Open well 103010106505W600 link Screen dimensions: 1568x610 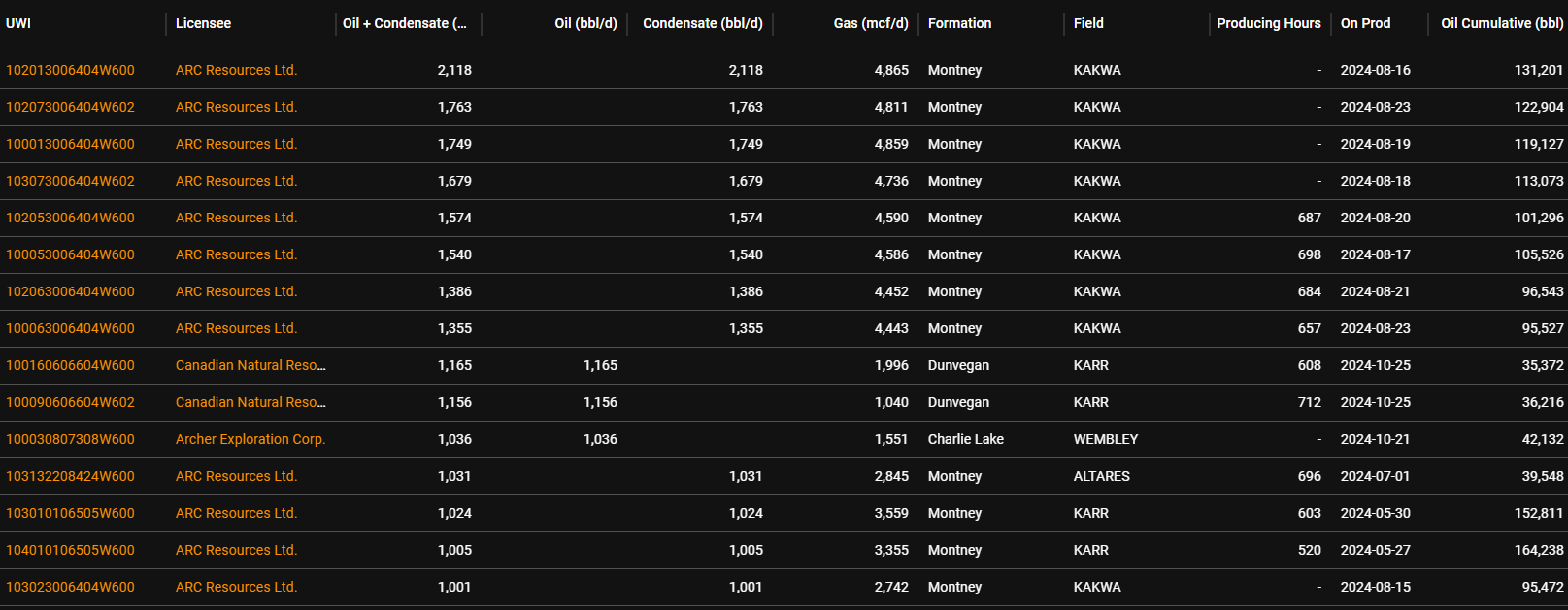(x=70, y=513)
